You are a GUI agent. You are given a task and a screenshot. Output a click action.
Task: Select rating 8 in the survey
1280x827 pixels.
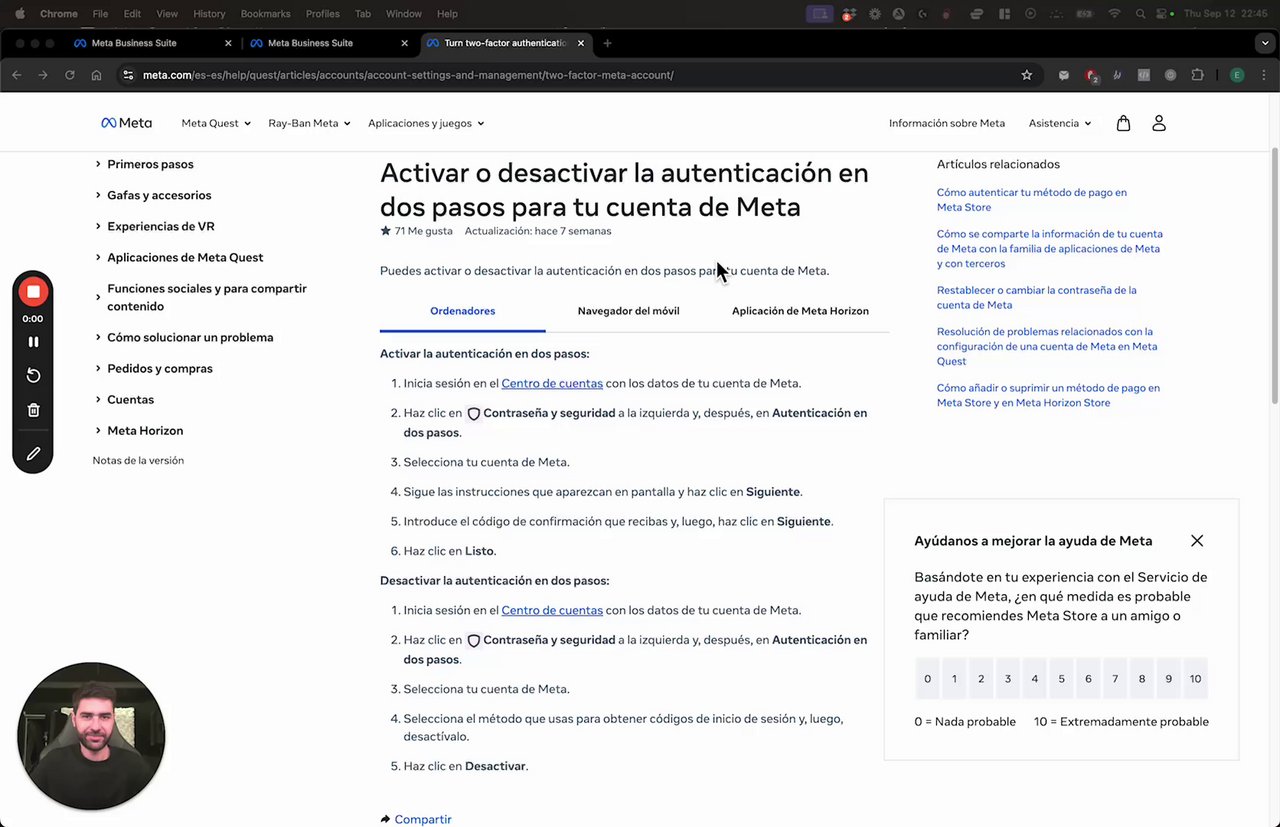[1142, 679]
